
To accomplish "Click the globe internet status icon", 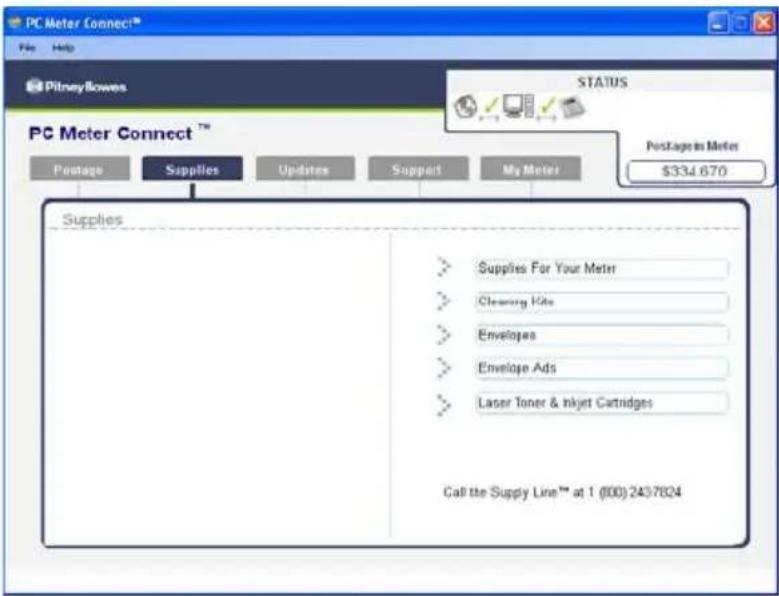I will (x=466, y=106).
